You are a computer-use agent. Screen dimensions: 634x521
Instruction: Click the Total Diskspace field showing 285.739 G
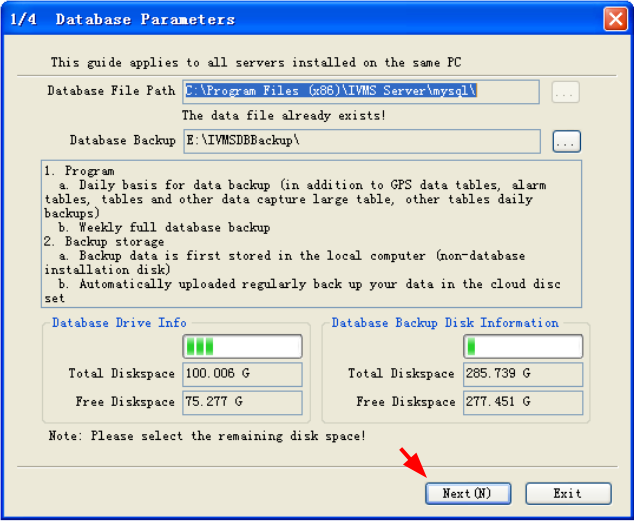523,374
